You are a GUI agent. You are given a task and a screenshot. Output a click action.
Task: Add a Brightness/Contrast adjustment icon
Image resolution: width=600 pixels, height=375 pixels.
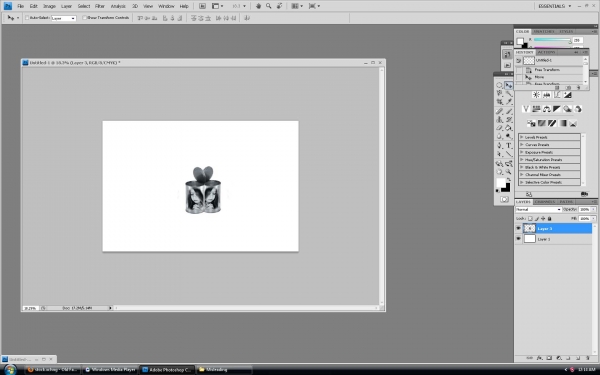click(x=536, y=95)
